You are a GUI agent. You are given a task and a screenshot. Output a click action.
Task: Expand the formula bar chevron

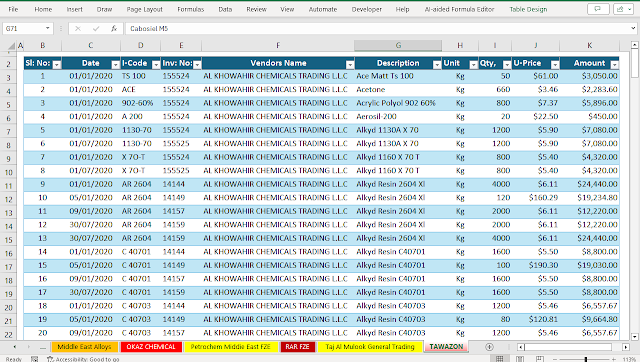[x=633, y=28]
